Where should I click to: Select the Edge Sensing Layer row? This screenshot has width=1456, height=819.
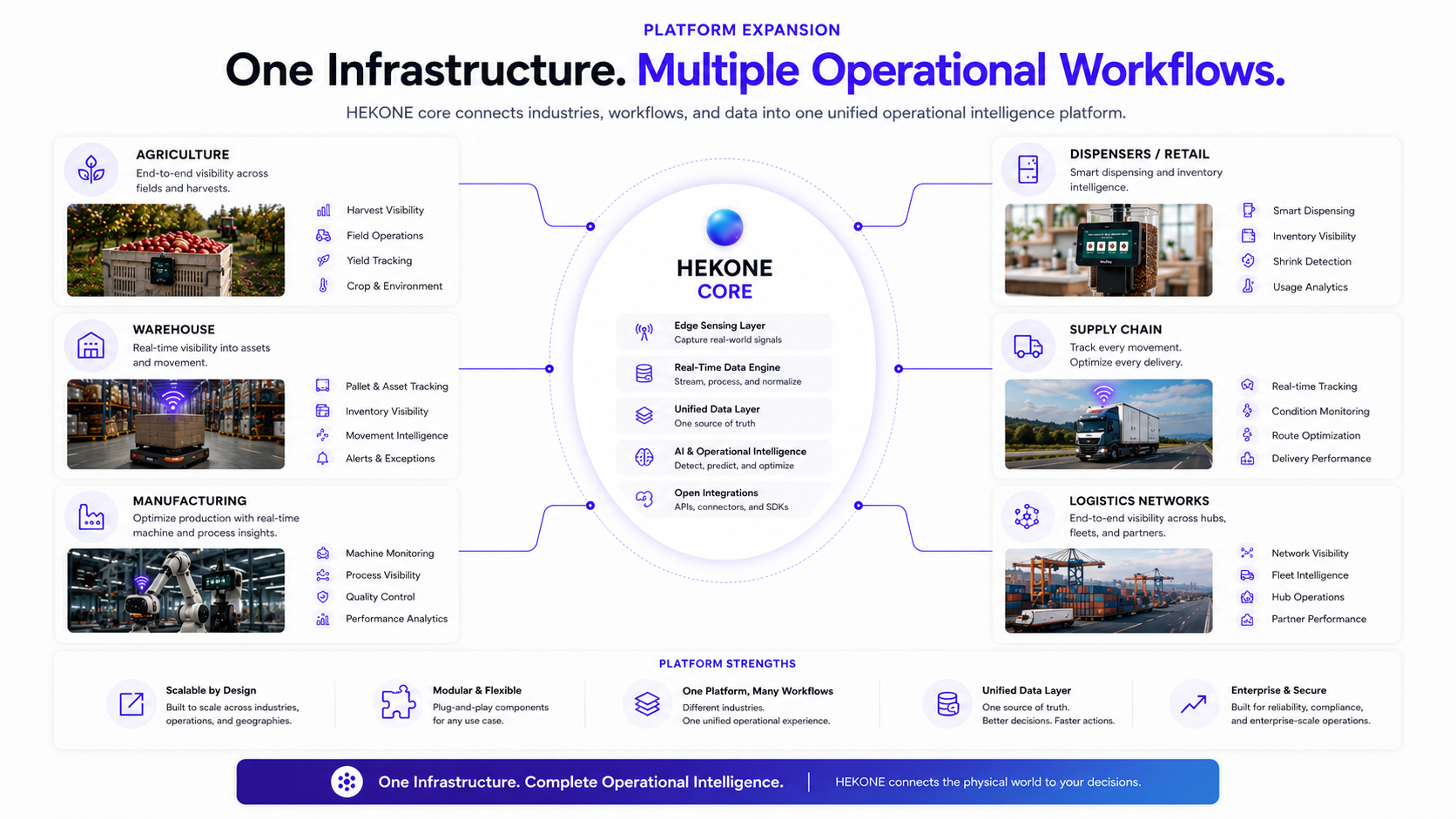pyautogui.click(x=724, y=332)
